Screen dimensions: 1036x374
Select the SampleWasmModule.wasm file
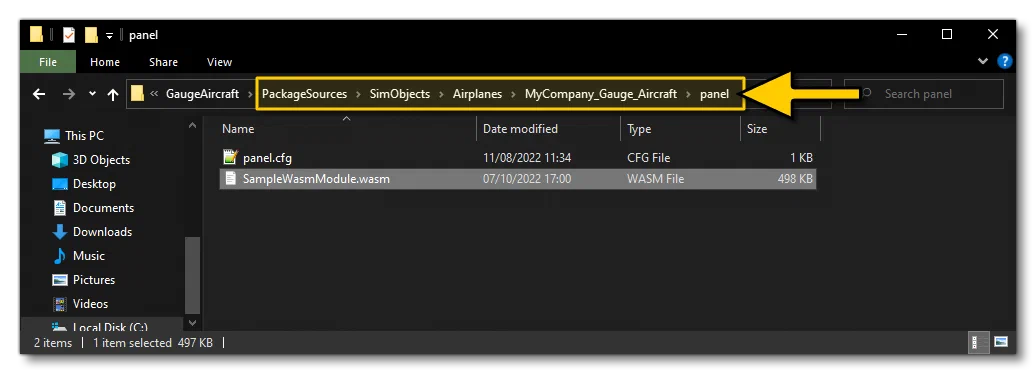pyautogui.click(x=316, y=179)
